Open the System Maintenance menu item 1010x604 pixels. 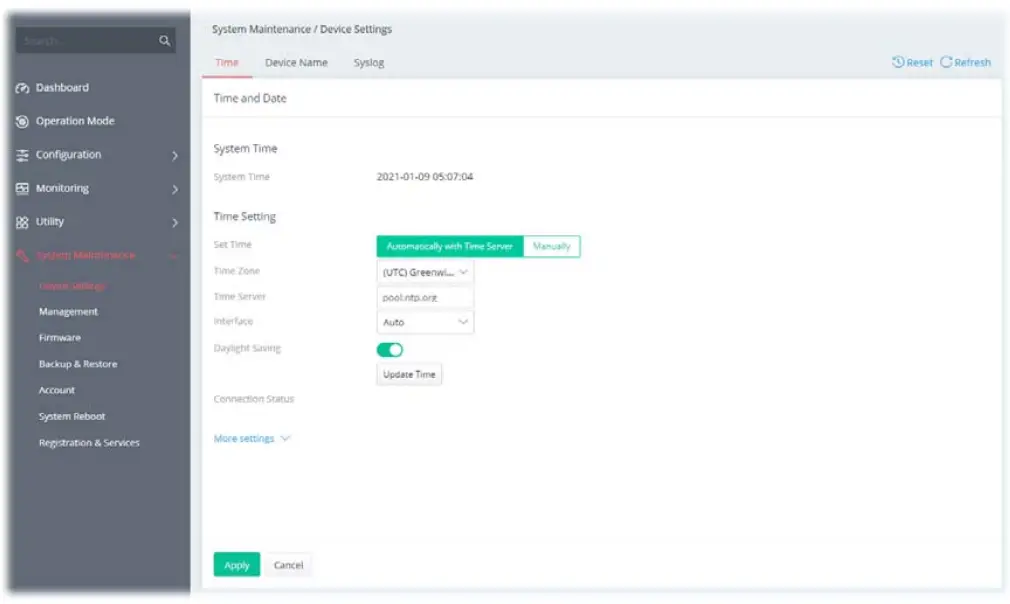click(x=86, y=256)
